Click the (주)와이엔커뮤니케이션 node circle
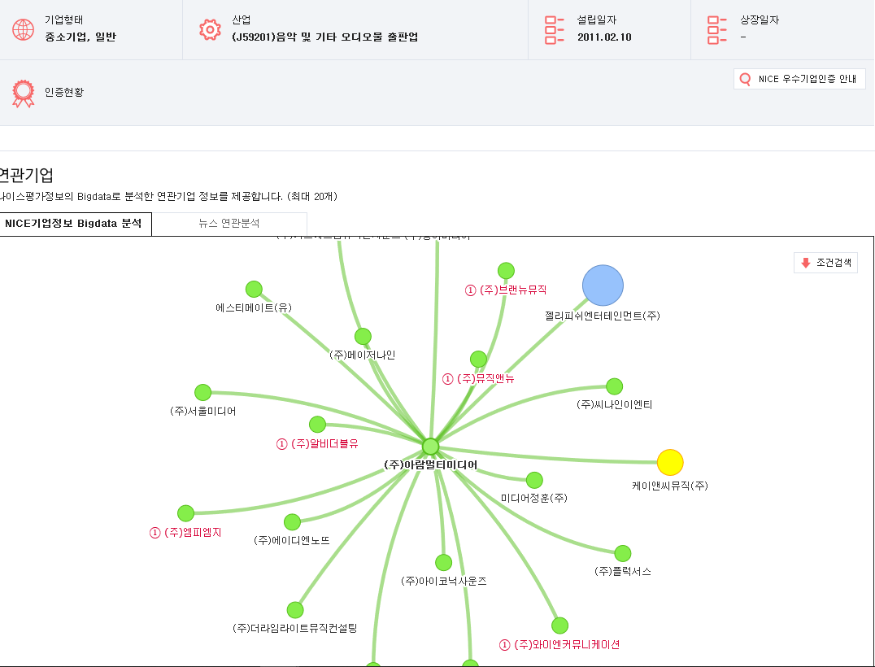This screenshot has width=875, height=667. pos(560,626)
